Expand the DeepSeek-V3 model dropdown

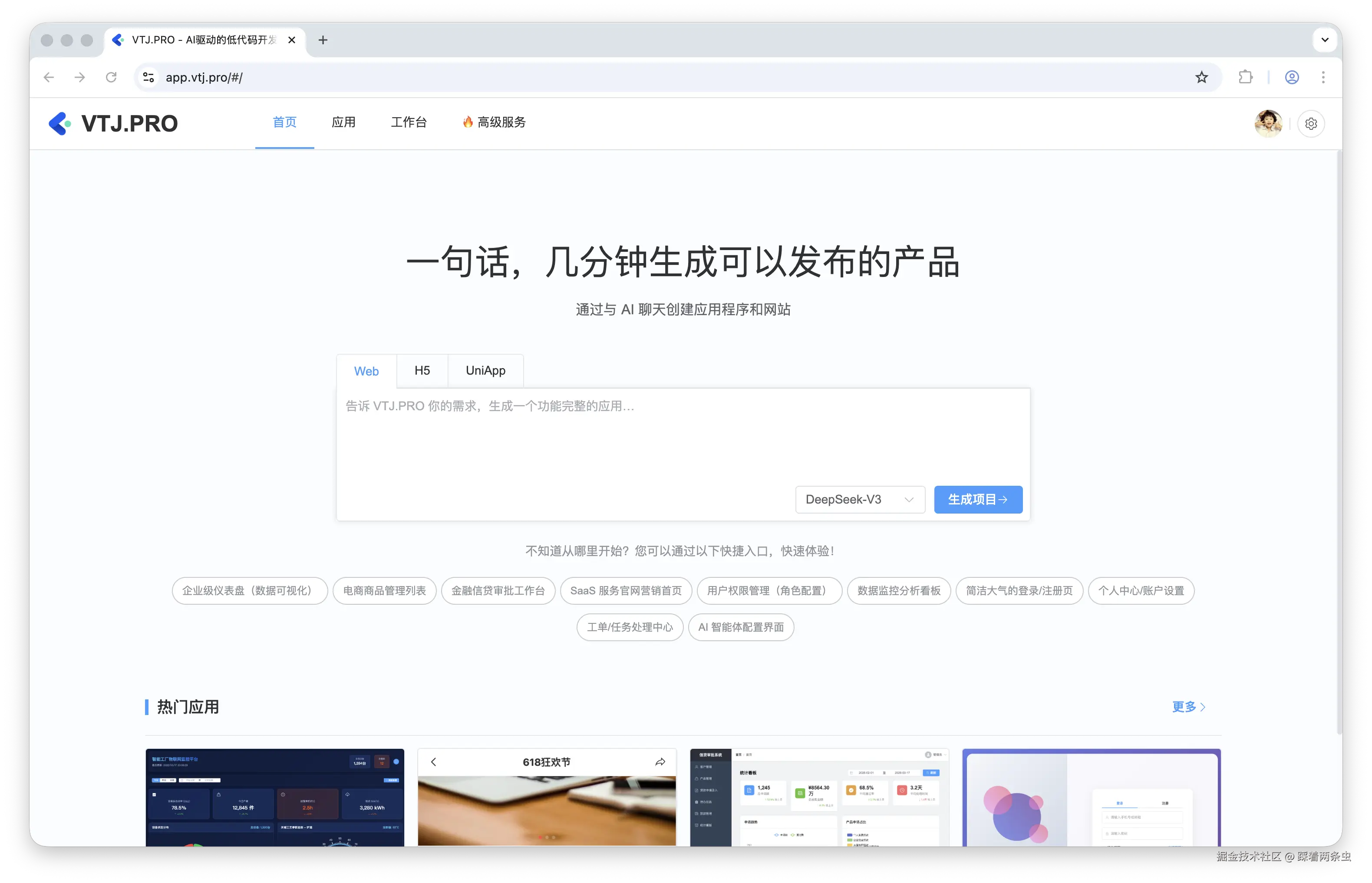pyautogui.click(x=859, y=499)
